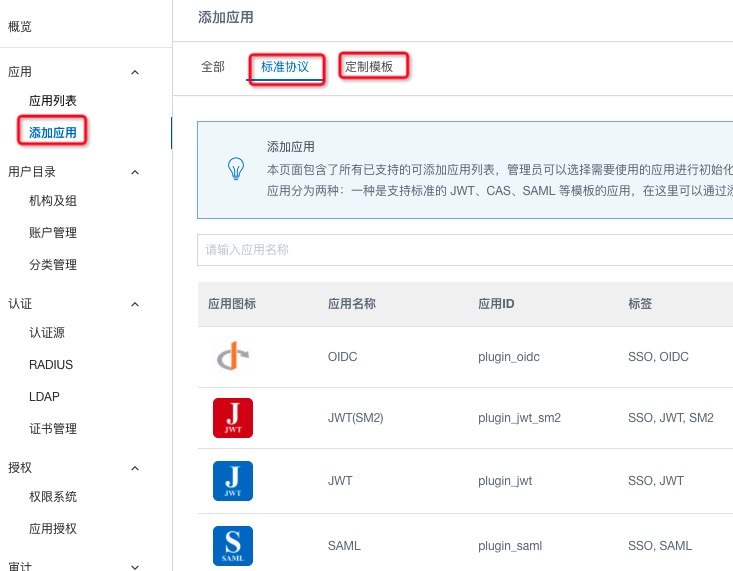Collapse the 应用 sidebar section
Screen dimensions: 733x571
coord(135,72)
